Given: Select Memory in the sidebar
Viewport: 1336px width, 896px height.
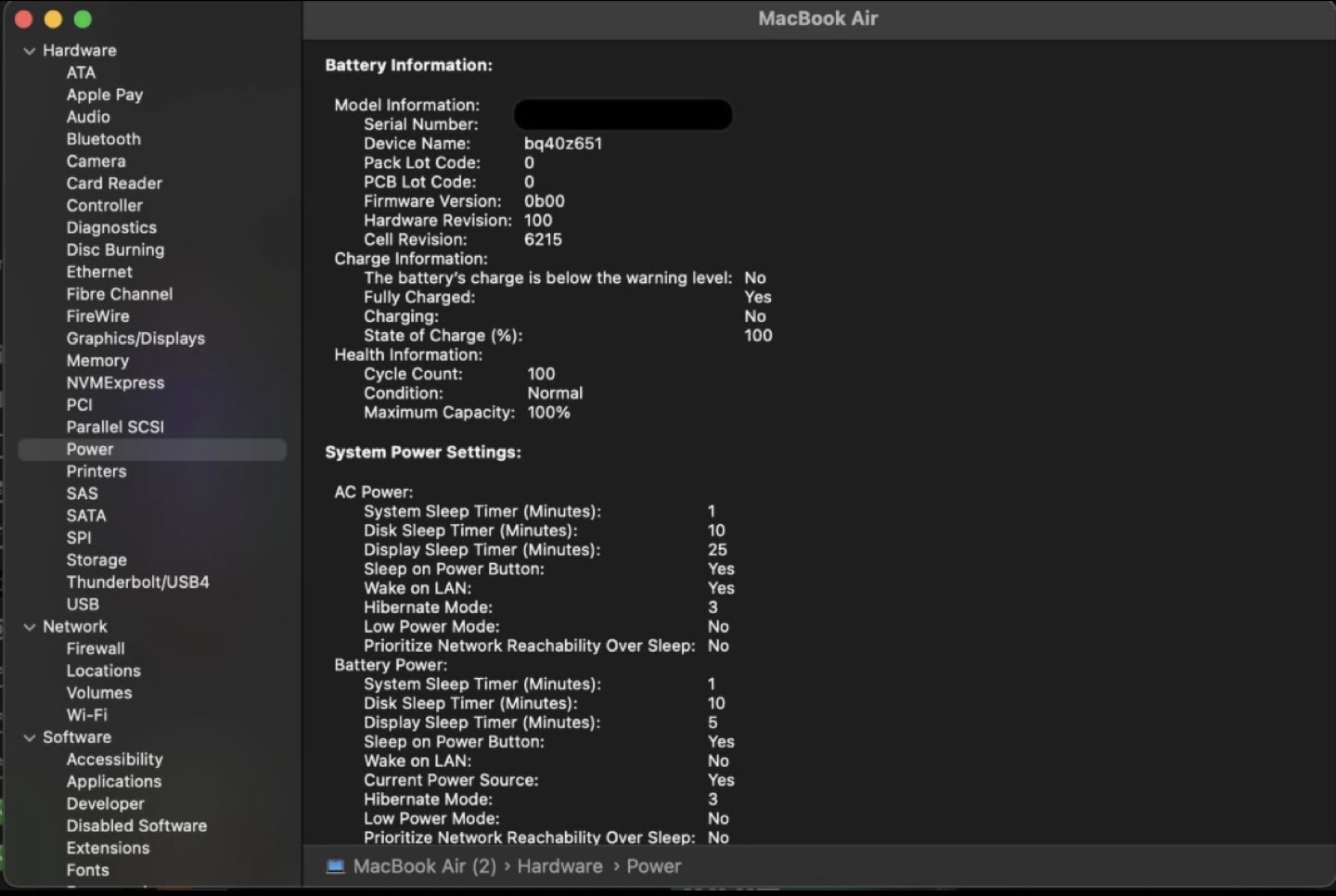Looking at the screenshot, I should [x=97, y=361].
